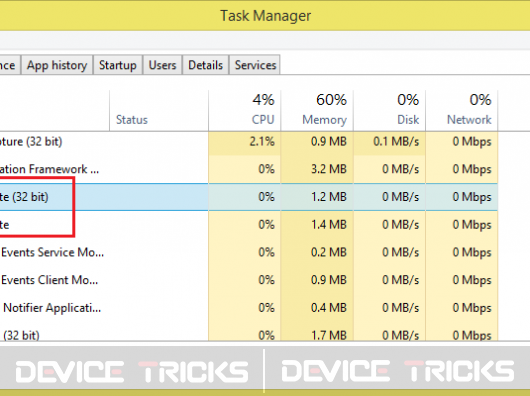
Task: Click the 1.7 MB memory value
Action: point(329,335)
